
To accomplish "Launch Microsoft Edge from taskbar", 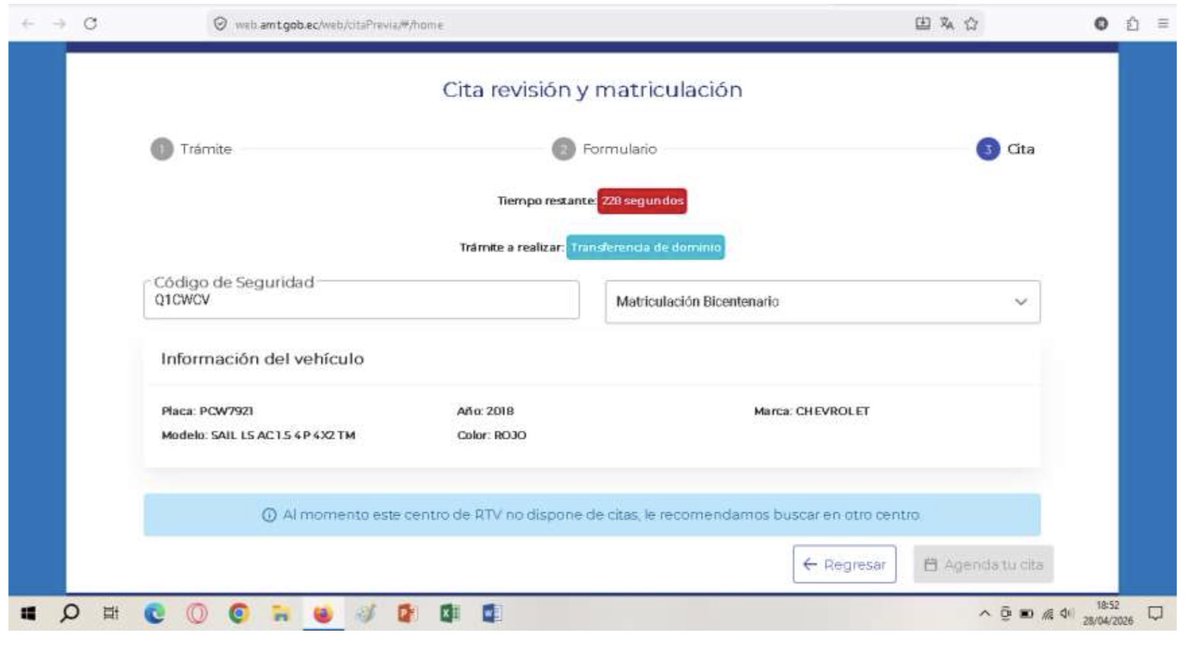I will (x=154, y=613).
